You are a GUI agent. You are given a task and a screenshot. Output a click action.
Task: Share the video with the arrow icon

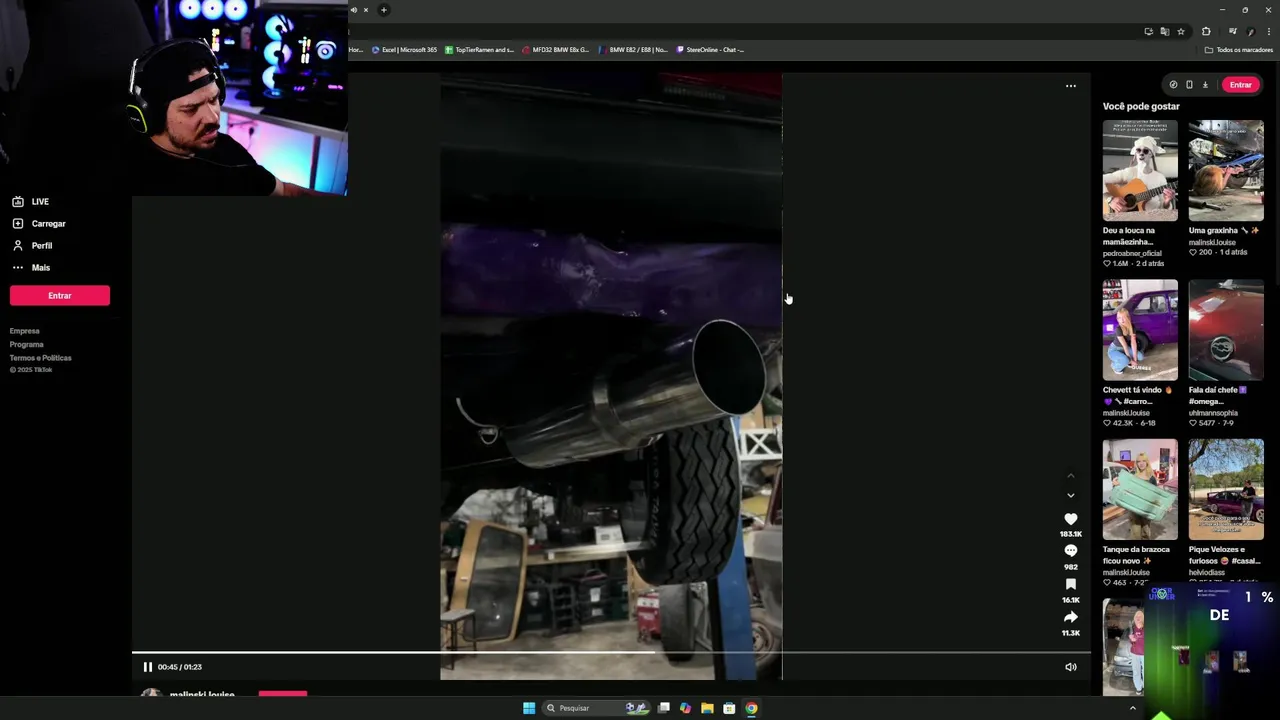click(1070, 617)
